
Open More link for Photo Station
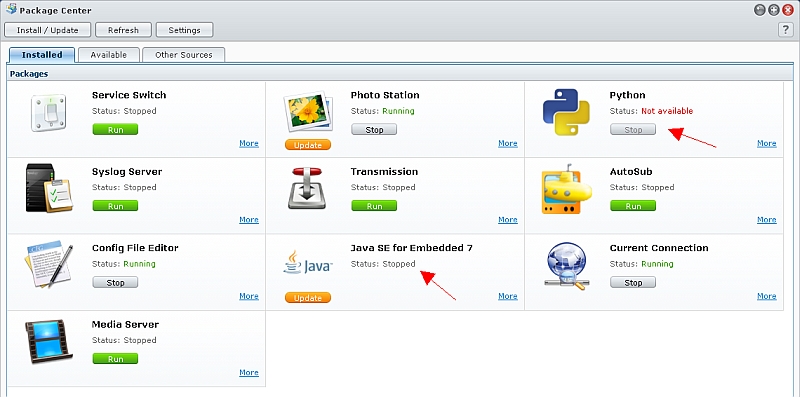pos(508,143)
